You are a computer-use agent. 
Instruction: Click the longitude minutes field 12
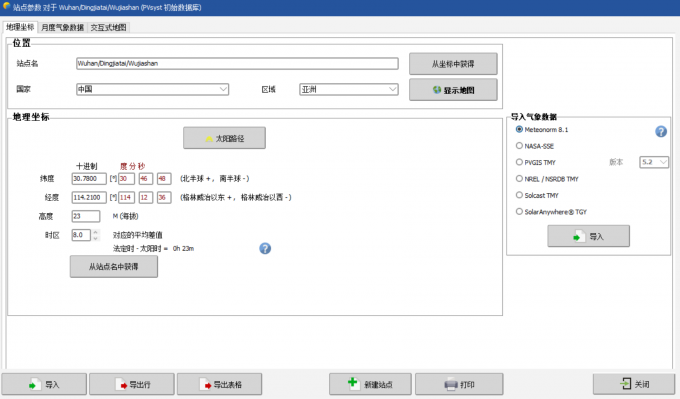tap(145, 197)
